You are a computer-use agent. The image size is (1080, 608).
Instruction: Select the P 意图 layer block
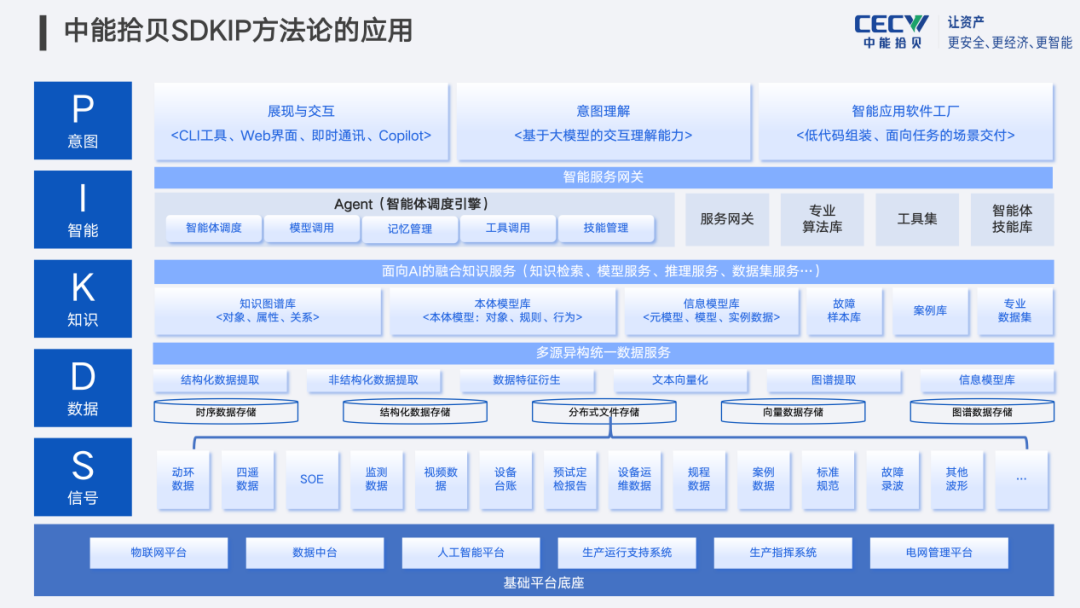(83, 120)
